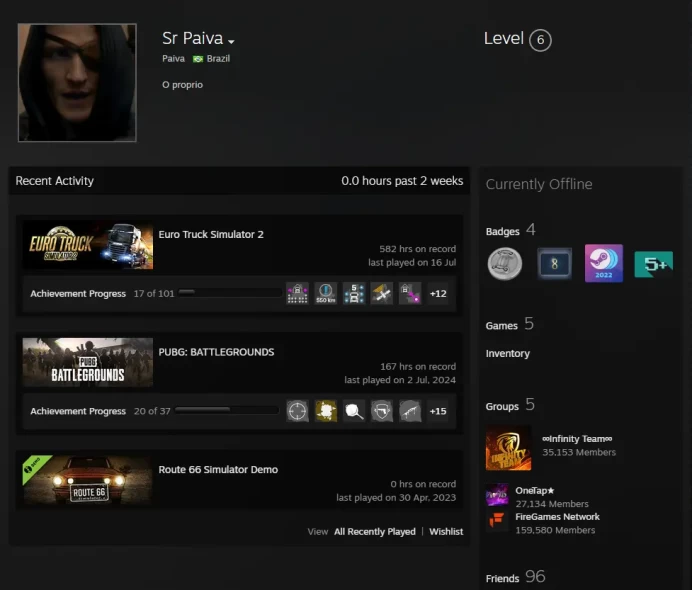Screen dimensions: 692x590
Task: Click the 35,153 Members text
Action: tap(579, 452)
